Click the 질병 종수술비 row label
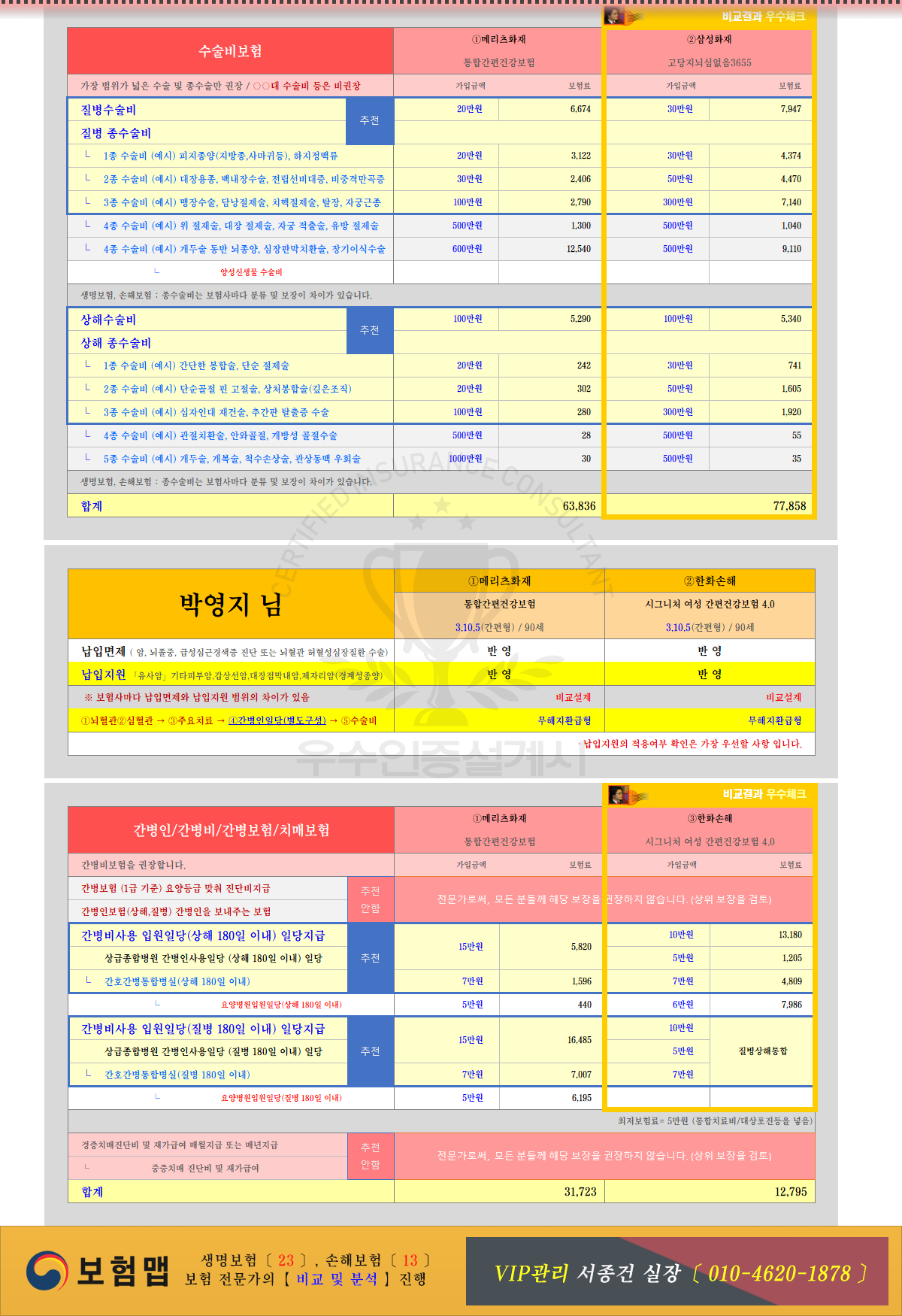902x1316 pixels. 116,133
